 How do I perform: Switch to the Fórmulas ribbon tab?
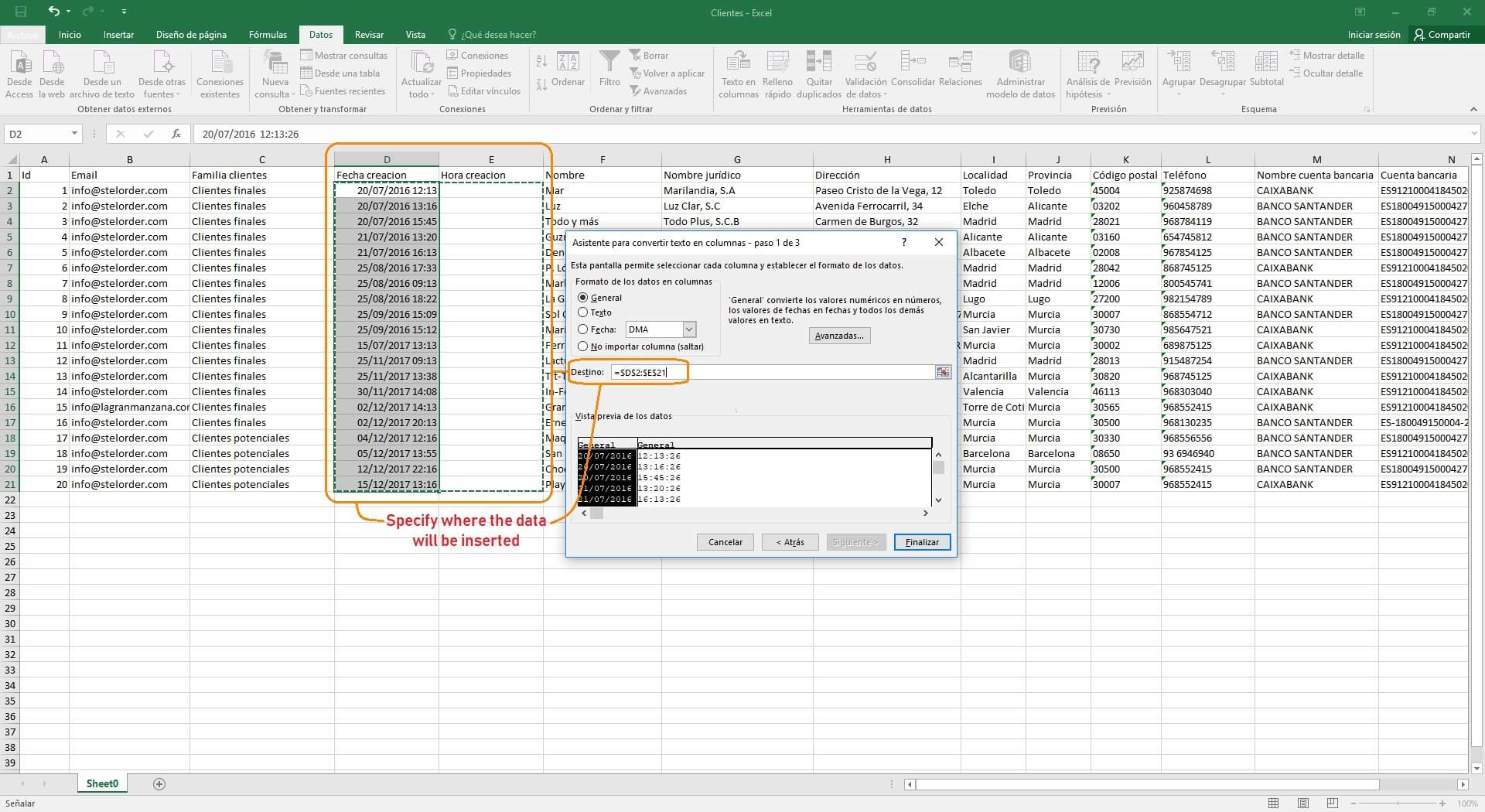click(268, 35)
